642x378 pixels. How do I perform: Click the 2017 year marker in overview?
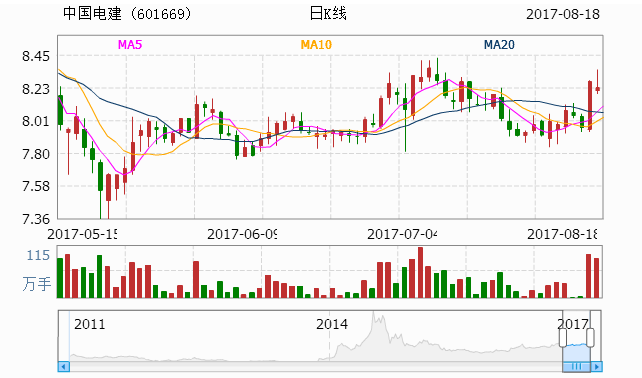click(573, 324)
